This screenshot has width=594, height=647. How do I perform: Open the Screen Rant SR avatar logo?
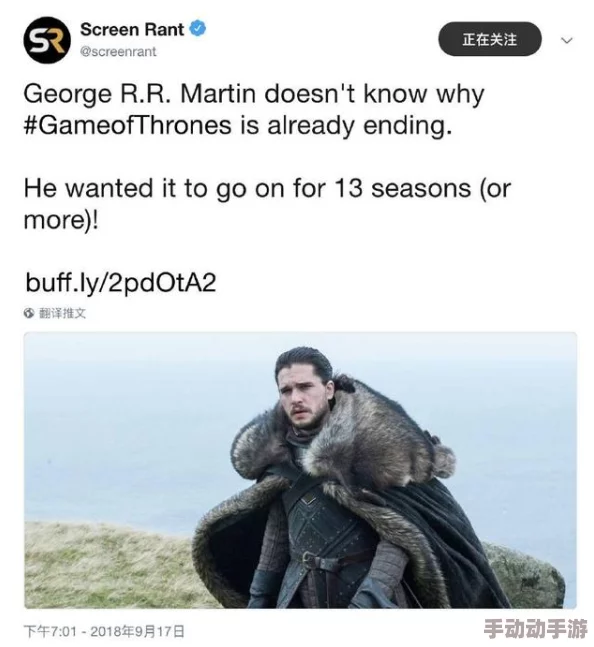[x=47, y=40]
